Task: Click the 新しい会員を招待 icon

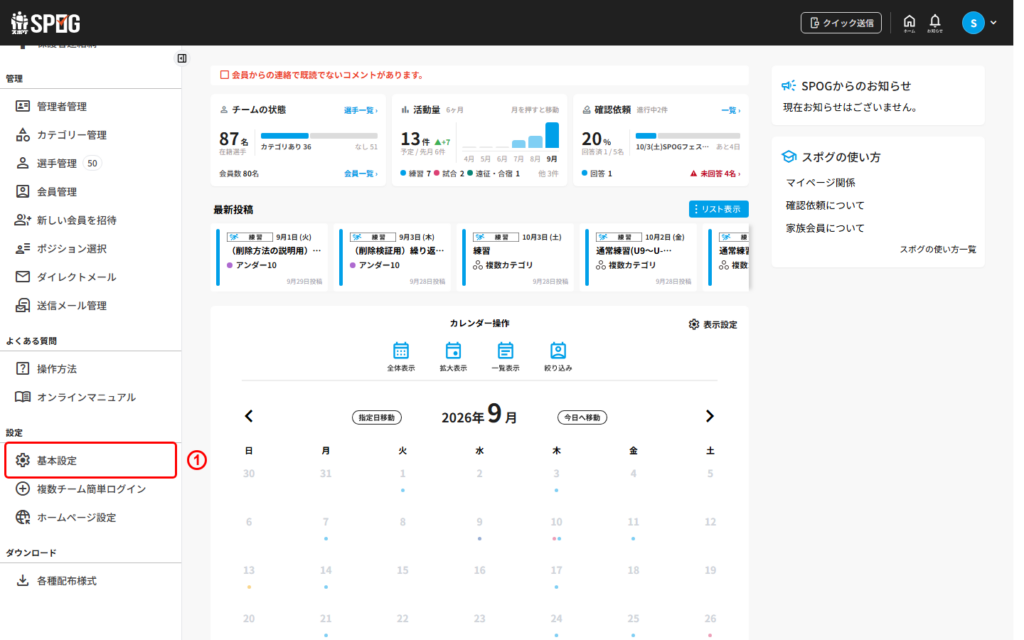Action: tap(23, 220)
